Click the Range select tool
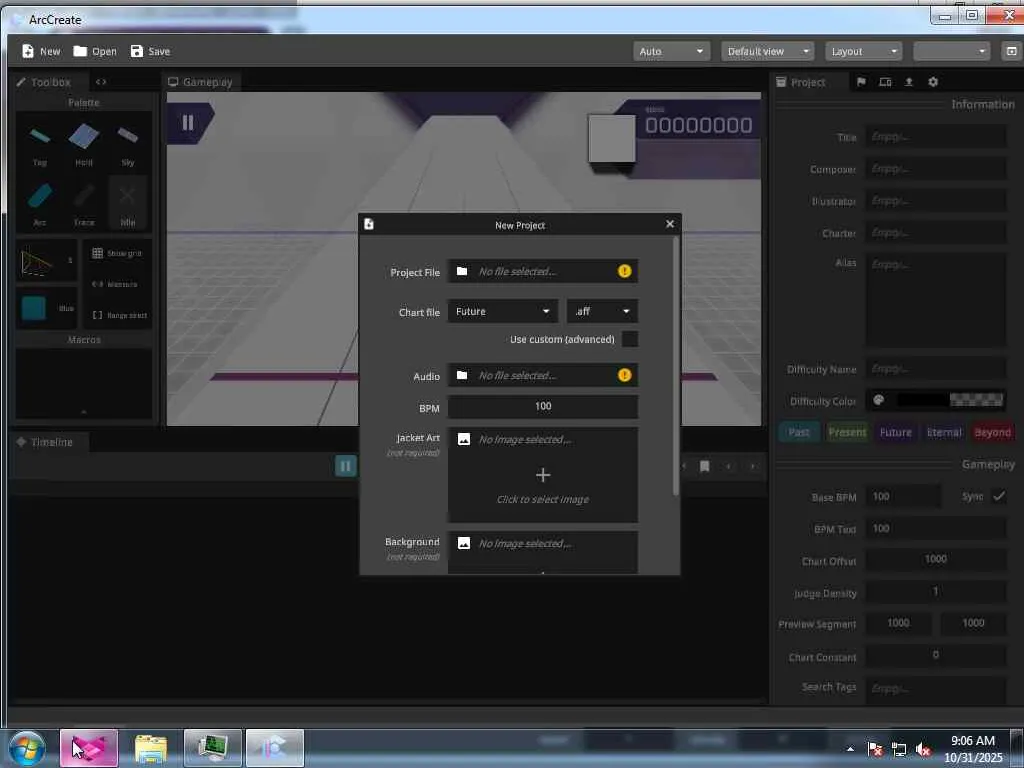 tap(118, 315)
